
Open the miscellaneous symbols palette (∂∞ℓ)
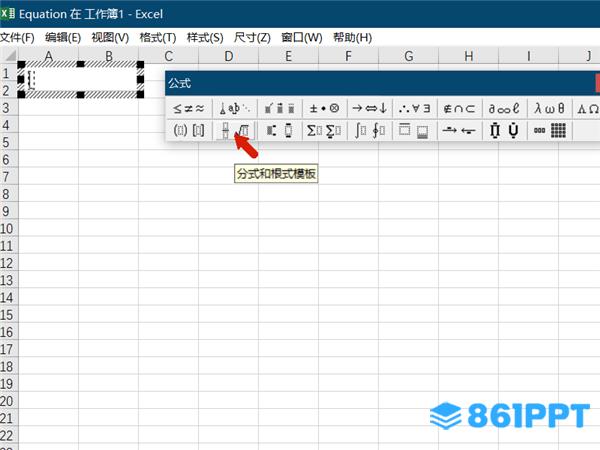[504, 109]
